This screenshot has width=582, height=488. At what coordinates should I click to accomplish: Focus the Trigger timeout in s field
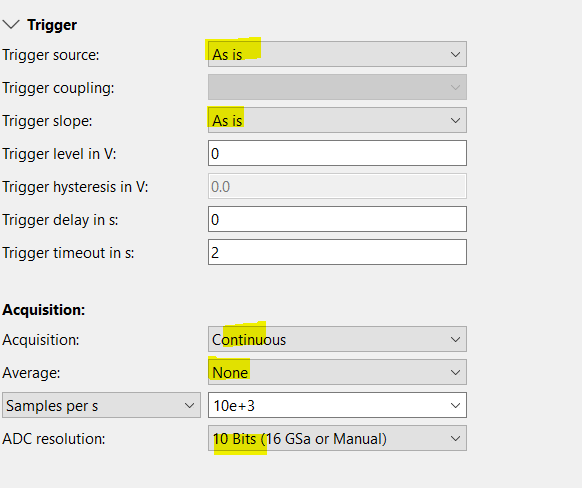coord(337,252)
